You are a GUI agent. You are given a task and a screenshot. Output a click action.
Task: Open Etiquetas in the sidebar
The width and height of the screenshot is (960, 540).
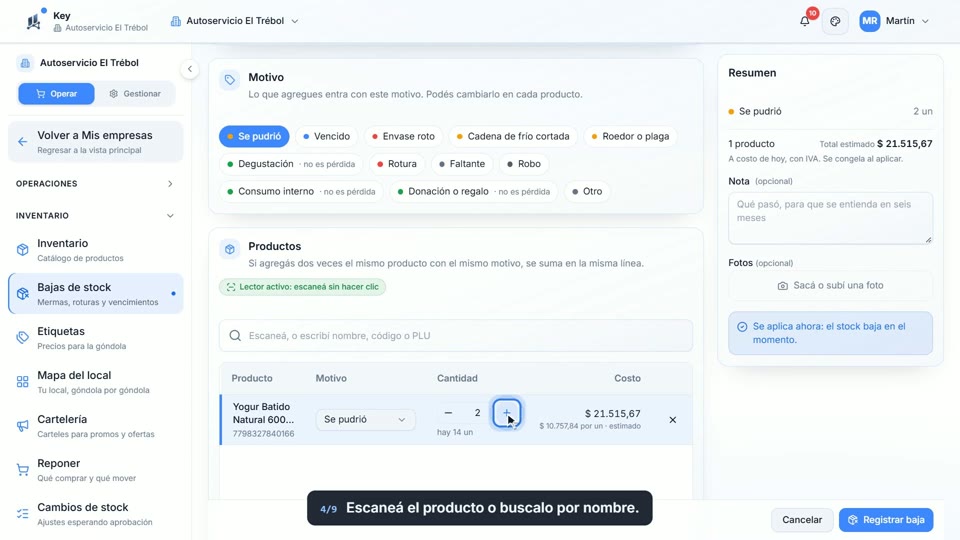coord(96,338)
